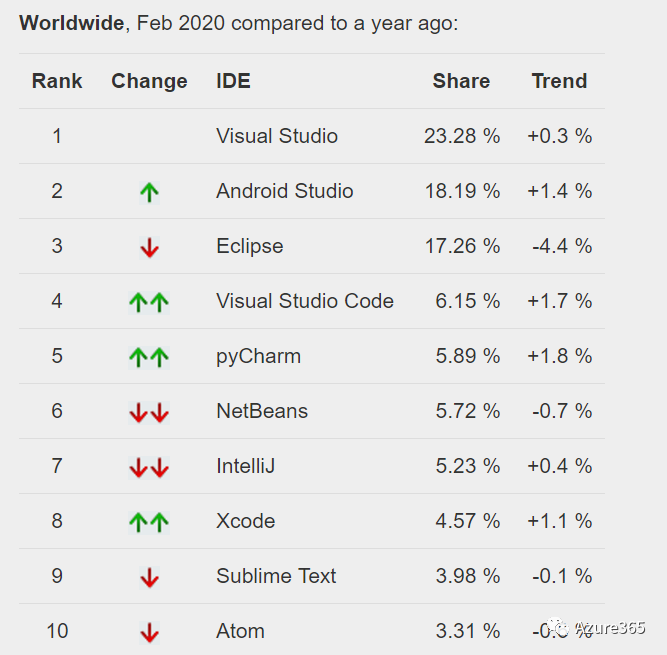Viewport: 667px width, 655px height.
Task: Click pyCharm trend value +1.8 %
Action: [559, 356]
